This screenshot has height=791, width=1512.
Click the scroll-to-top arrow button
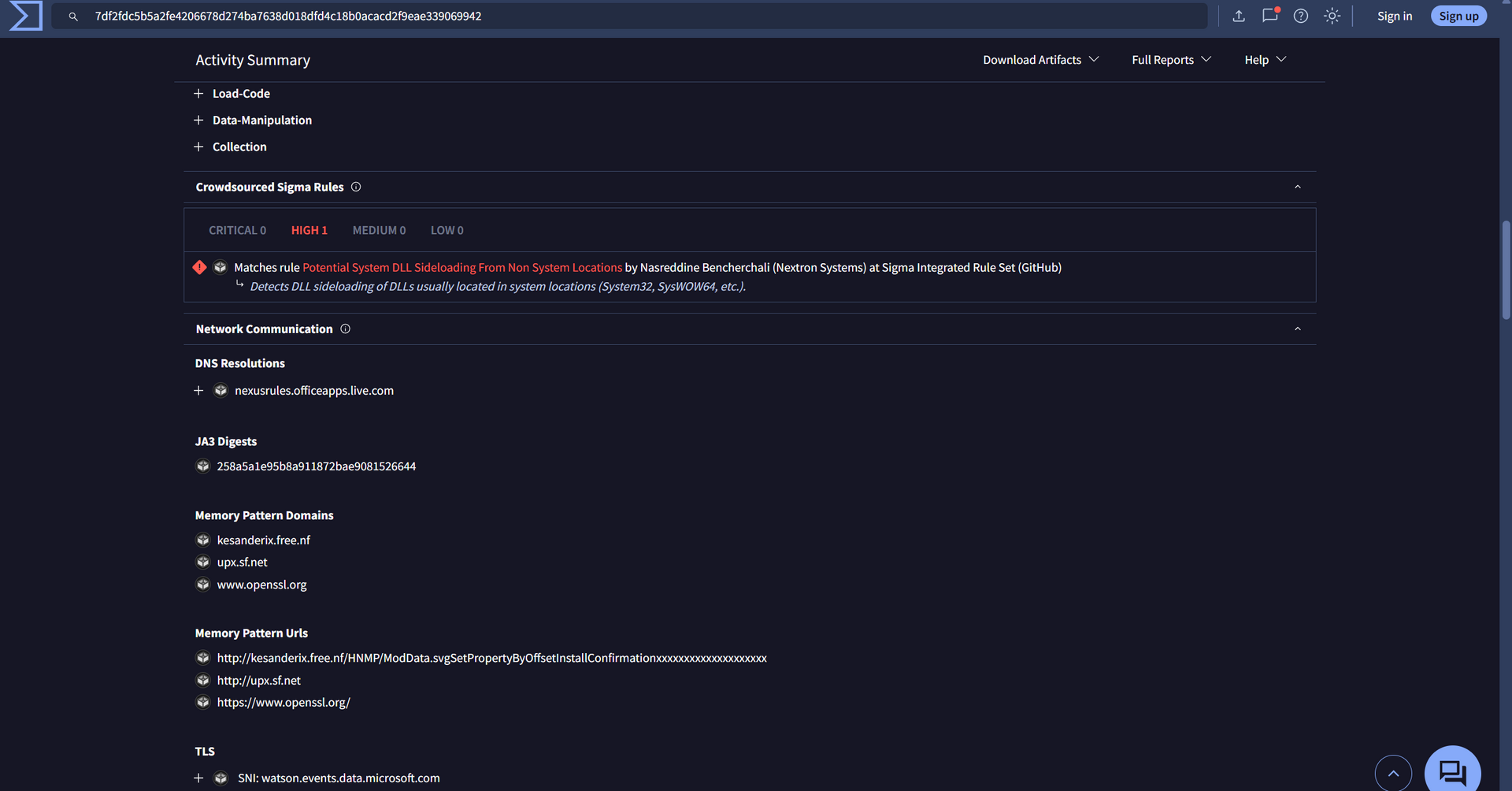(1393, 773)
